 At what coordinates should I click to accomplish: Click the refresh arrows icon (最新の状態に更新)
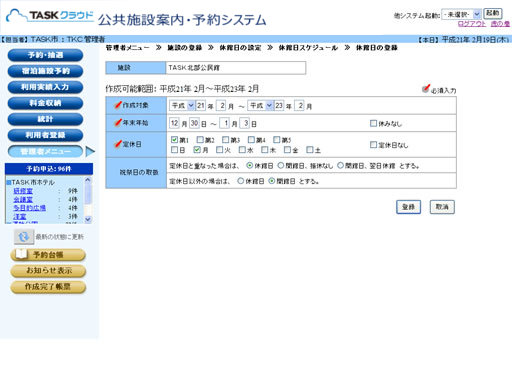point(24,237)
